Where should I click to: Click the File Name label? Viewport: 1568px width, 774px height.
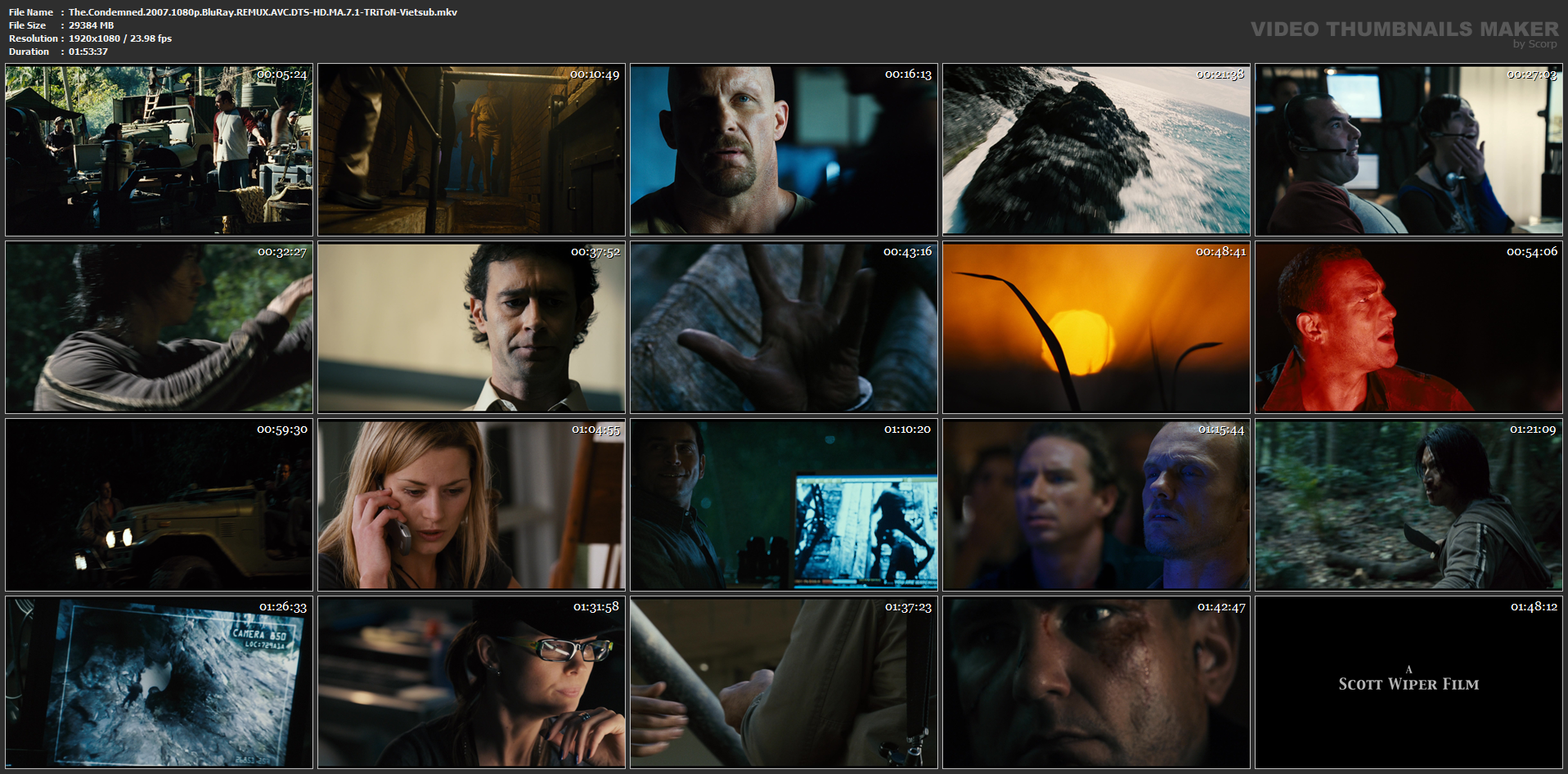pos(31,12)
